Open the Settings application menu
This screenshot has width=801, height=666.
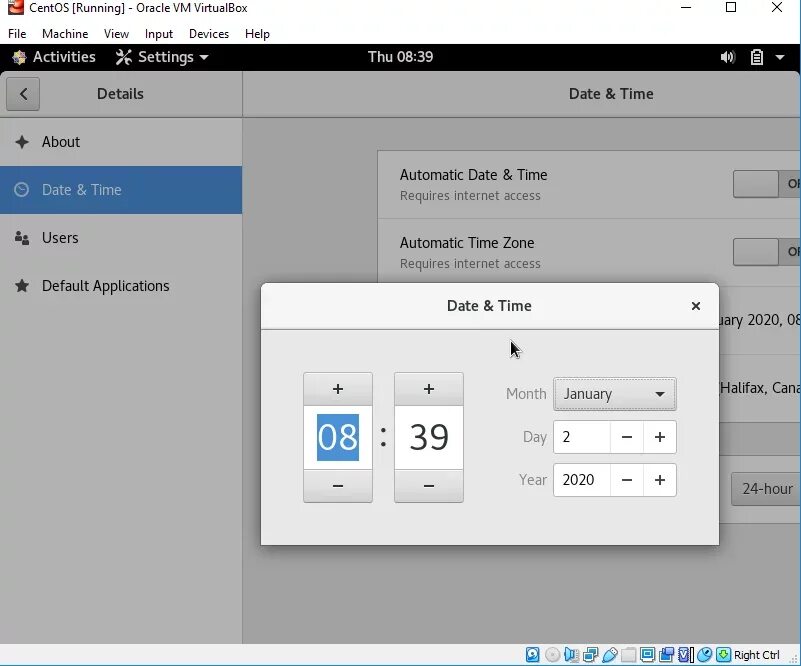162,57
